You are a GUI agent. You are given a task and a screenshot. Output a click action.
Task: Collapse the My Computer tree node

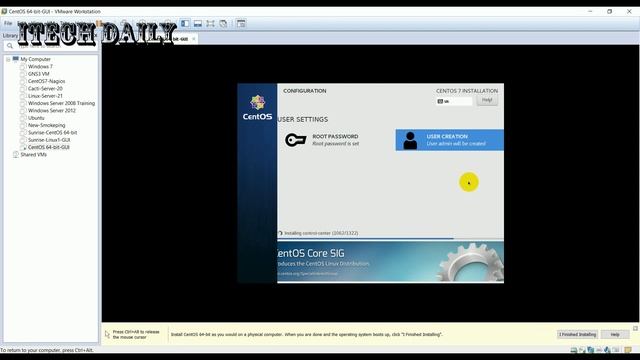[x=8, y=59]
